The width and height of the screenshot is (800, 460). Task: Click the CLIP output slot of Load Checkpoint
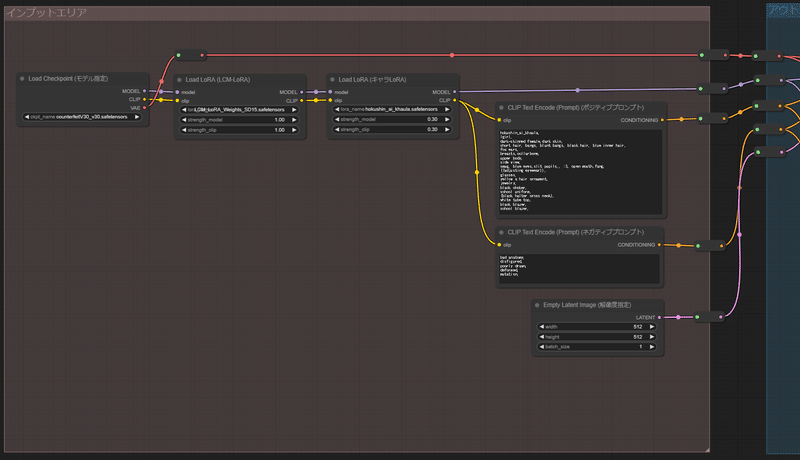[144, 99]
